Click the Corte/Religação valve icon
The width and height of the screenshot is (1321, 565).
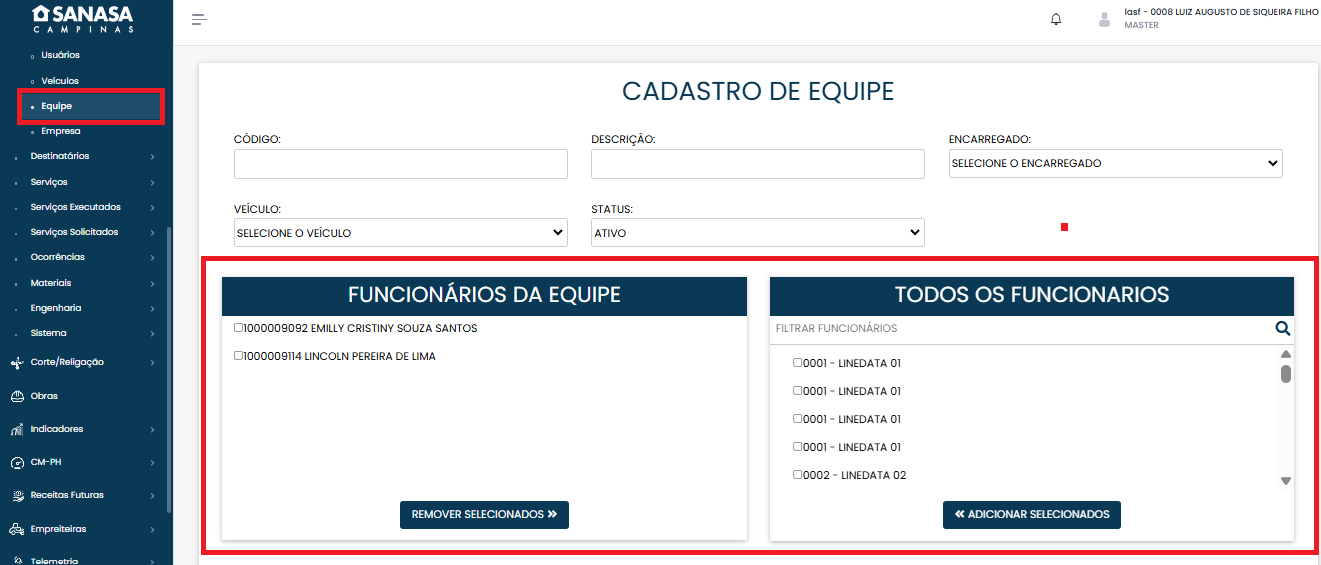[x=17, y=362]
